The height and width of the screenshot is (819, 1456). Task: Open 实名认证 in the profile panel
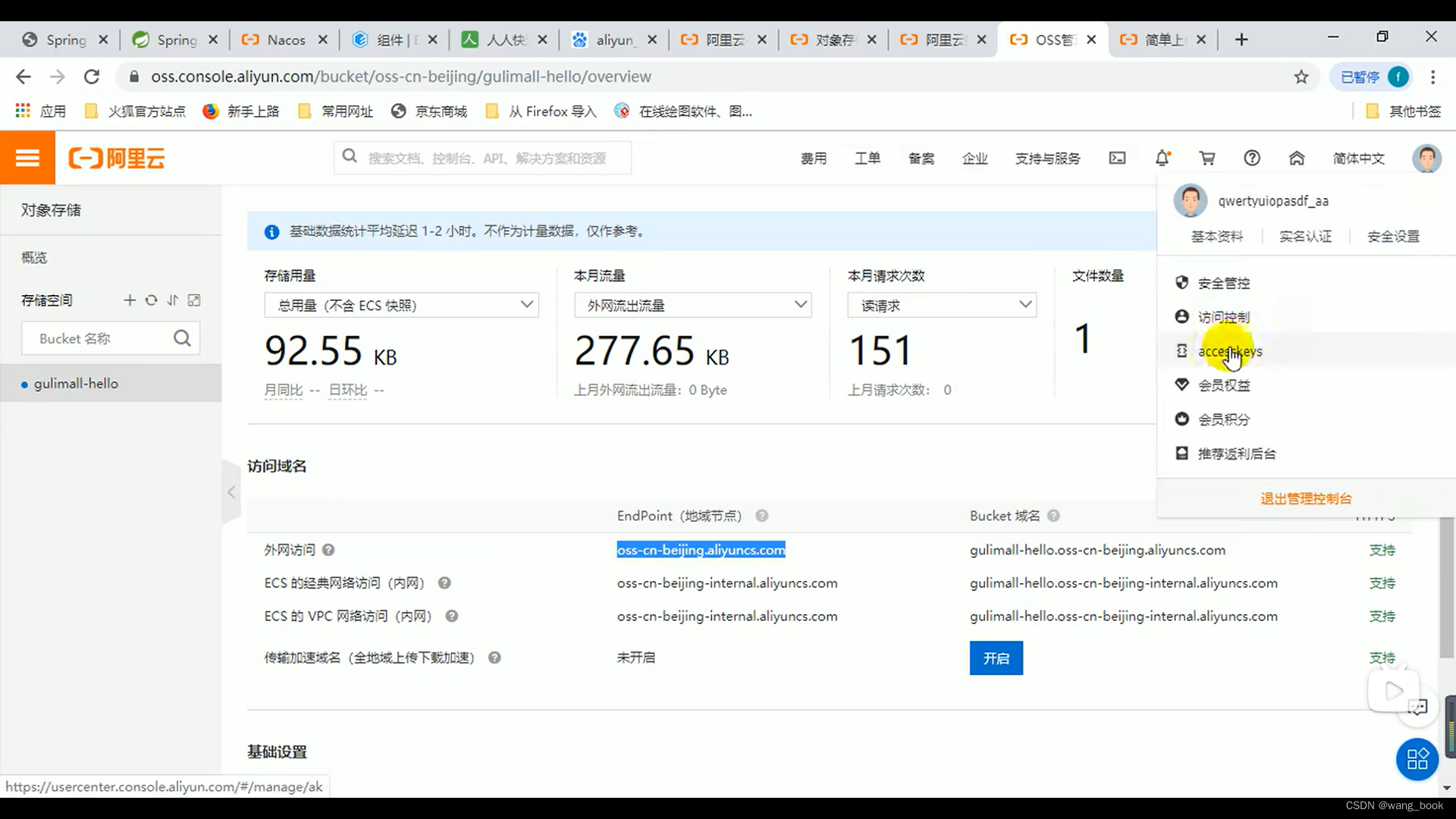[1305, 237]
